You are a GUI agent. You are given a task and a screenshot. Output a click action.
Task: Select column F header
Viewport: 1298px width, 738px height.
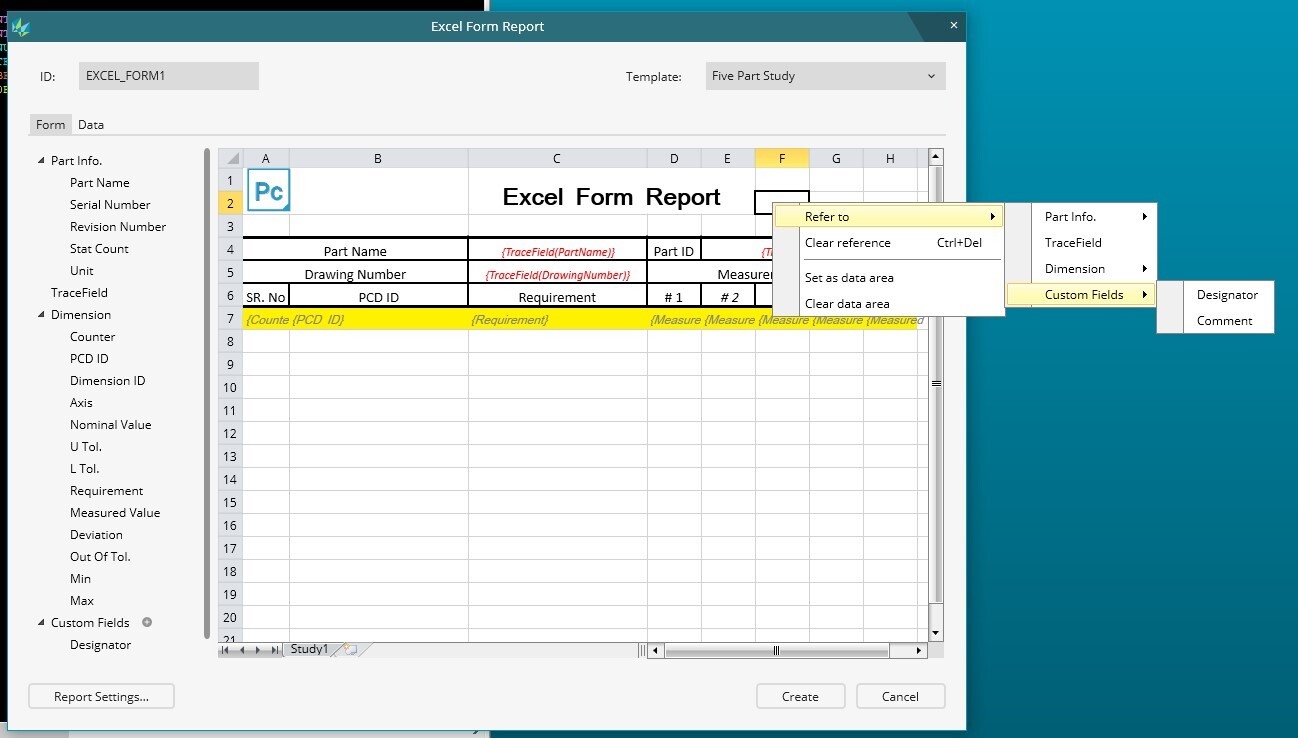tap(782, 158)
